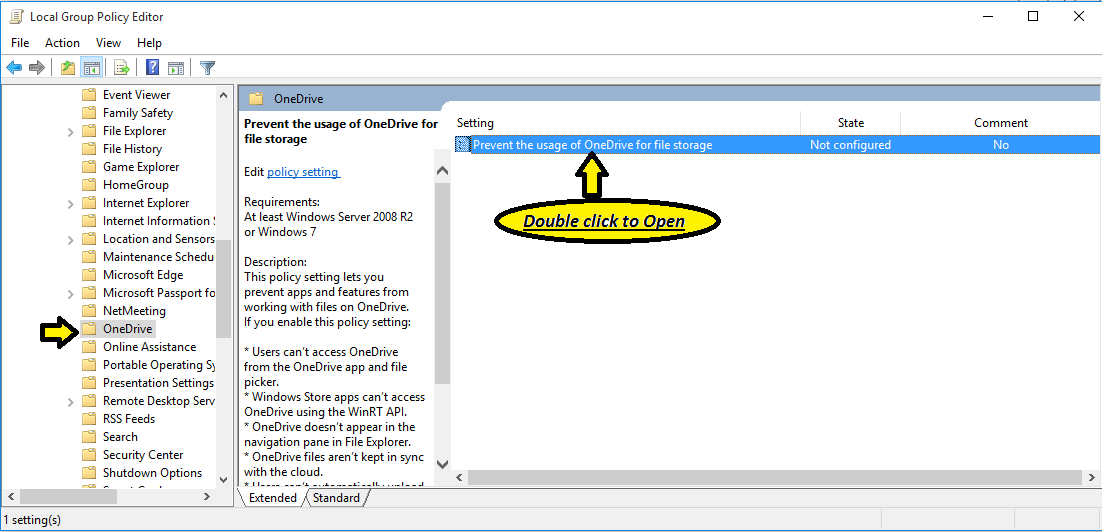
Task: Open the Help menu
Action: click(149, 43)
